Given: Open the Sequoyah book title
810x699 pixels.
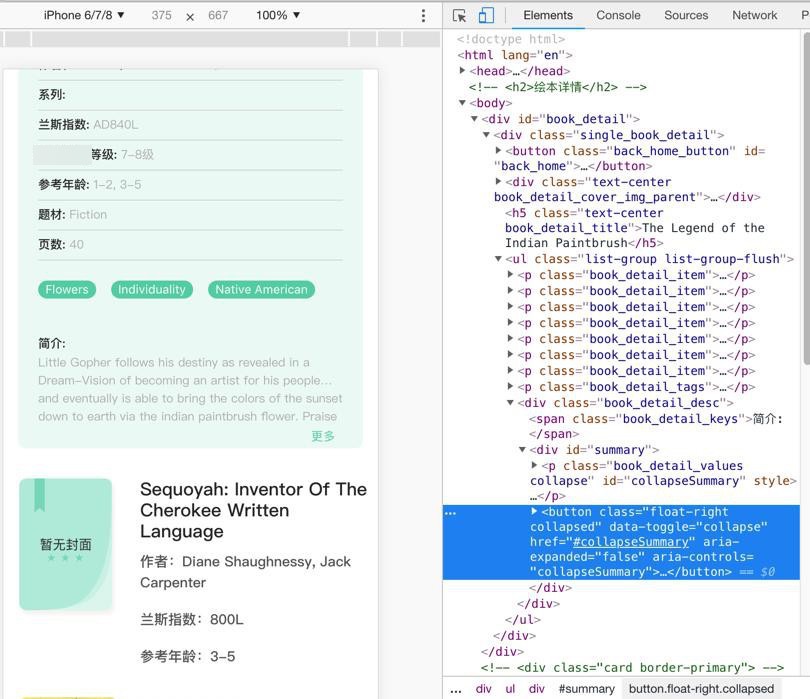Looking at the screenshot, I should tap(253, 510).
